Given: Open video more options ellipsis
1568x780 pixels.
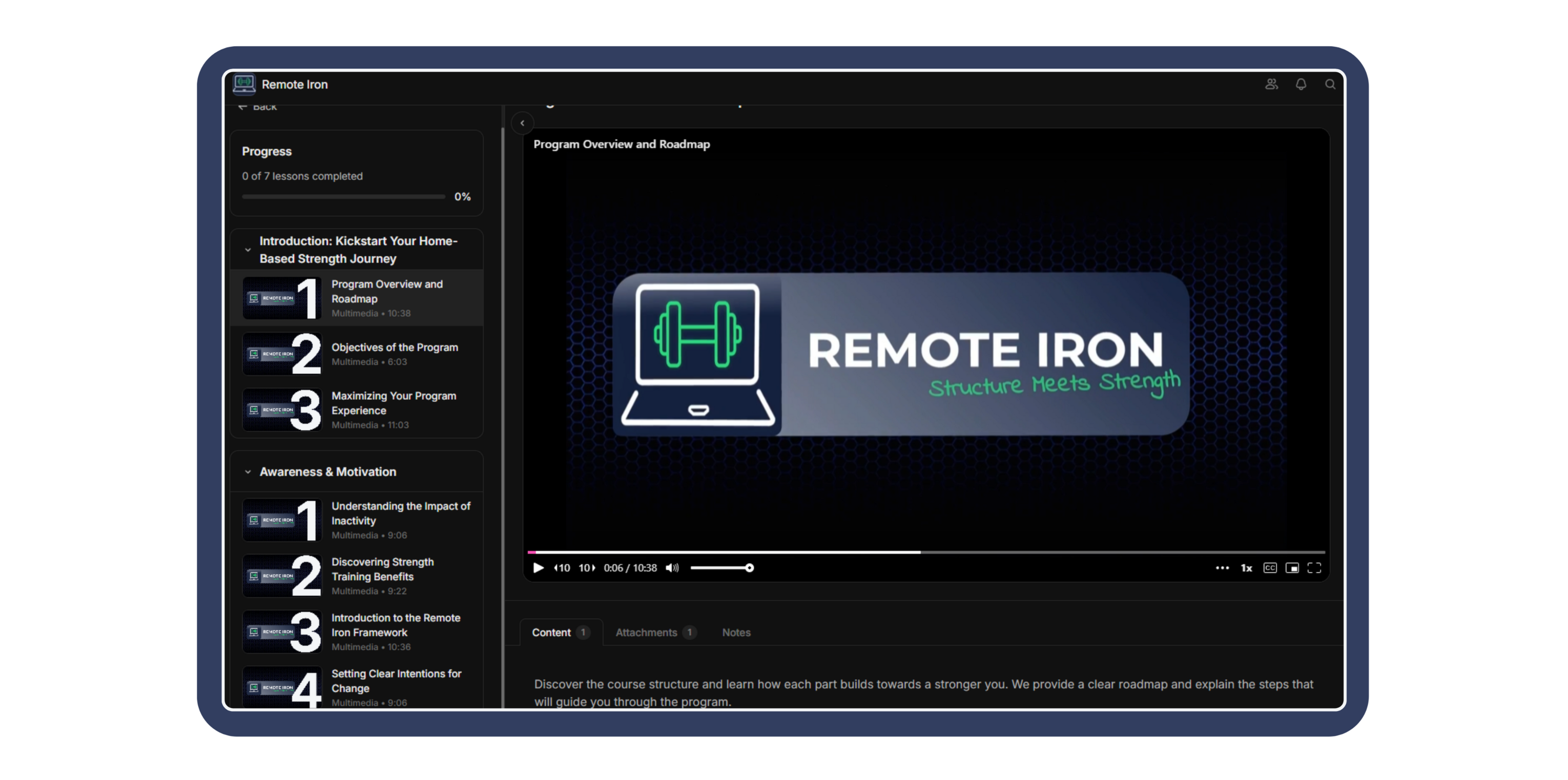Looking at the screenshot, I should pyautogui.click(x=1222, y=568).
